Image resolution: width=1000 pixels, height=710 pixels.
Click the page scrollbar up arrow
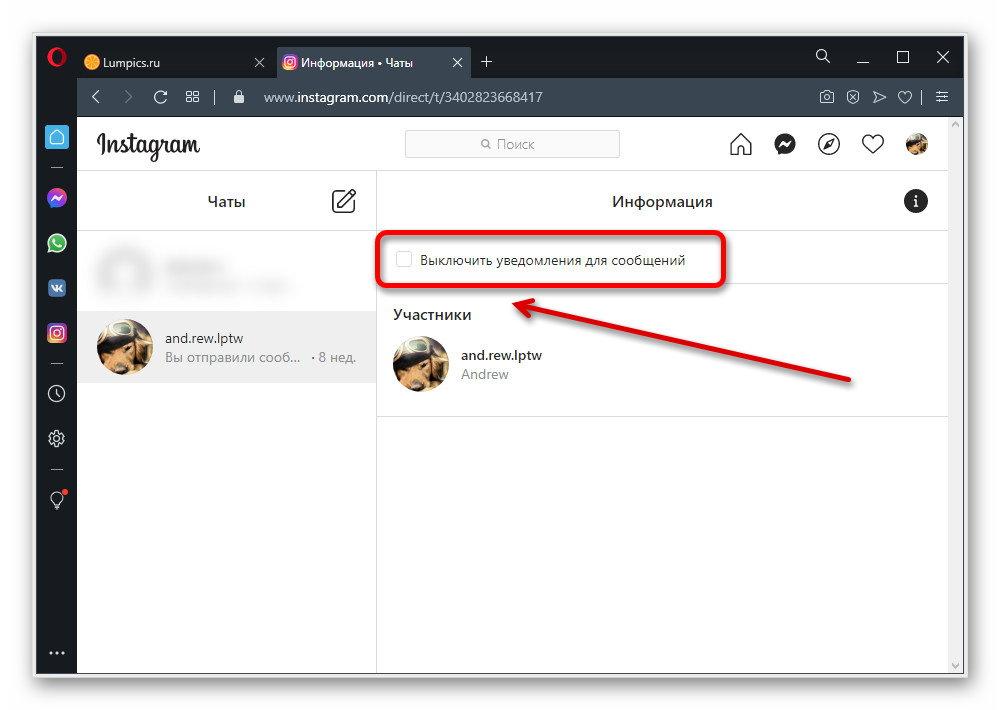pyautogui.click(x=955, y=125)
